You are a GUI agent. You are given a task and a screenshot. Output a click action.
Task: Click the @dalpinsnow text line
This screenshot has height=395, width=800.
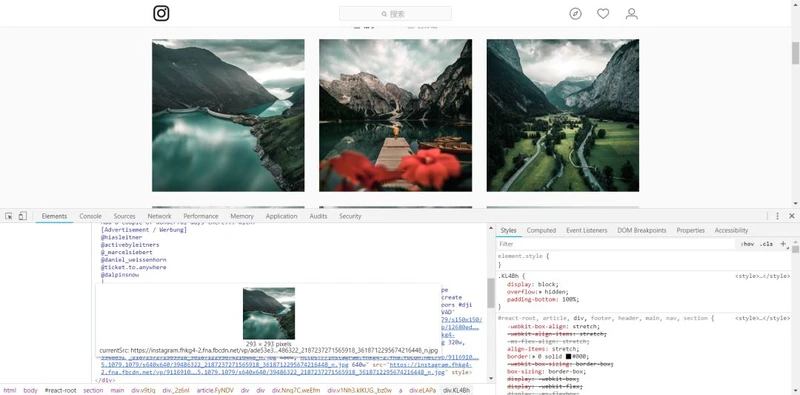tap(120, 275)
